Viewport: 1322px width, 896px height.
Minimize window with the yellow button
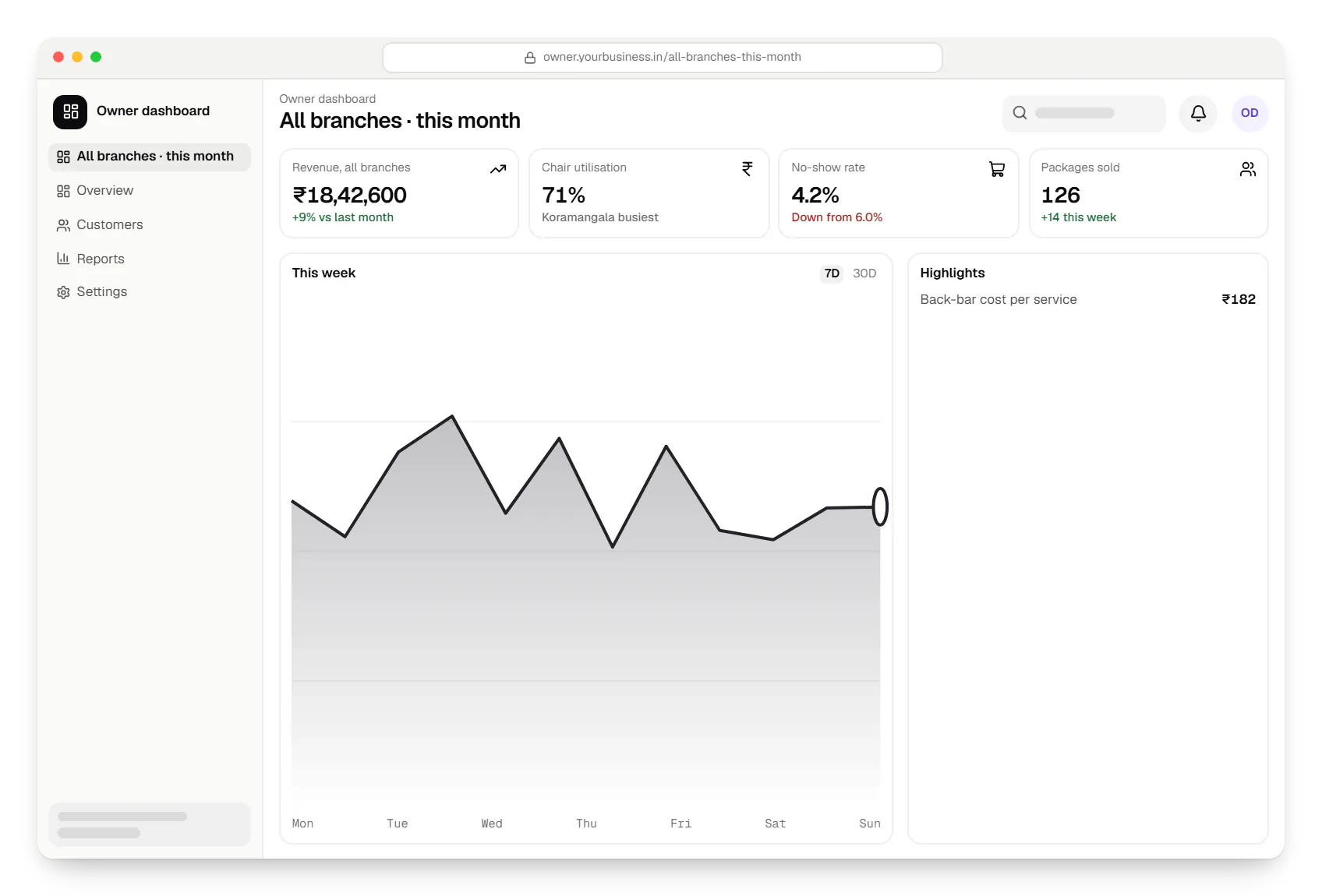click(x=77, y=57)
